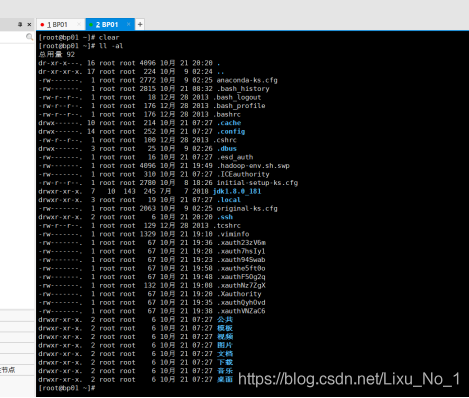Click the 模板 directory name
This screenshot has height=398, width=469.
(x=225, y=328)
